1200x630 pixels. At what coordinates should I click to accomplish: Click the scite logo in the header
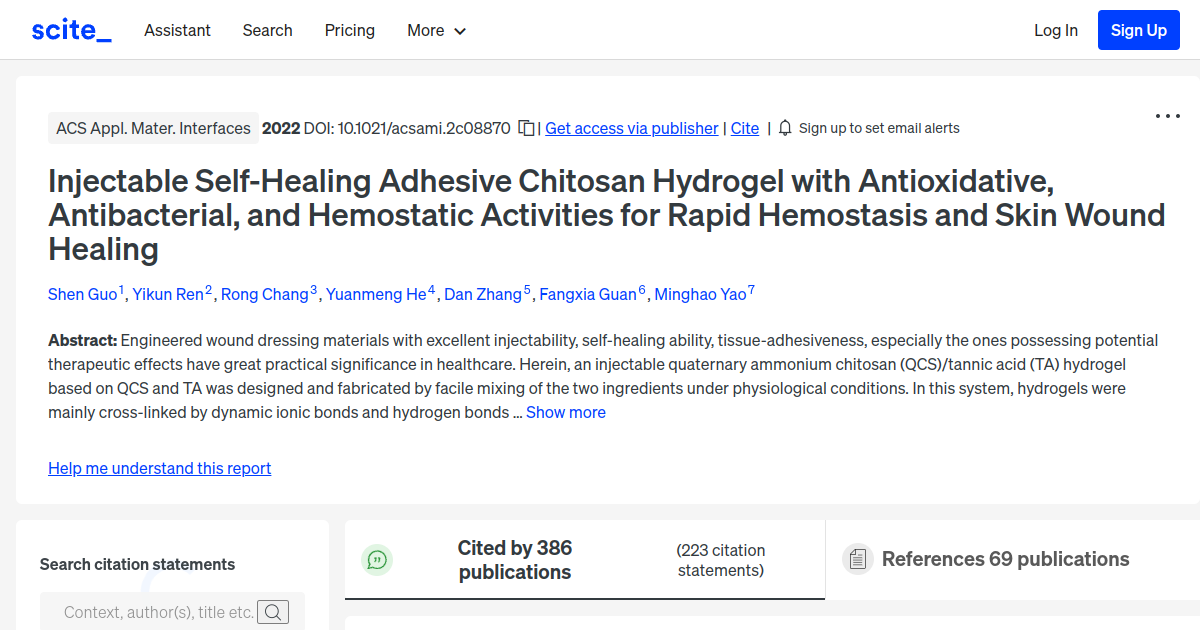tap(70, 29)
